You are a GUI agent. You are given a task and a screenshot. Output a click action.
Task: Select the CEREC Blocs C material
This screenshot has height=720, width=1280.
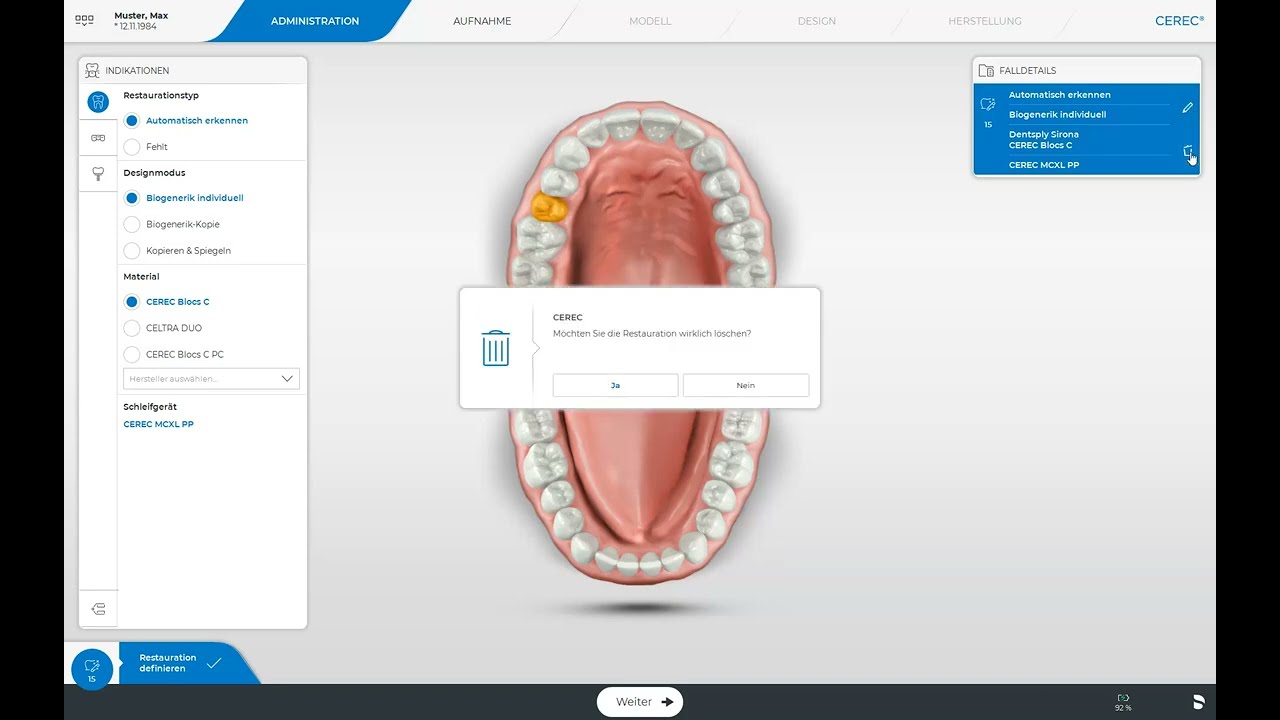tap(132, 302)
